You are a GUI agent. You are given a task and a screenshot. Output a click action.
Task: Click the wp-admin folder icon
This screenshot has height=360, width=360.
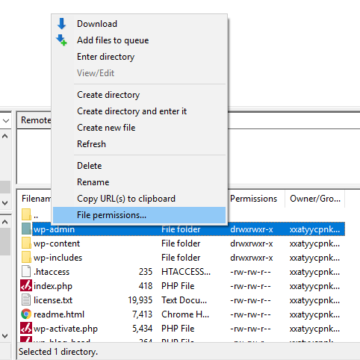click(26, 229)
